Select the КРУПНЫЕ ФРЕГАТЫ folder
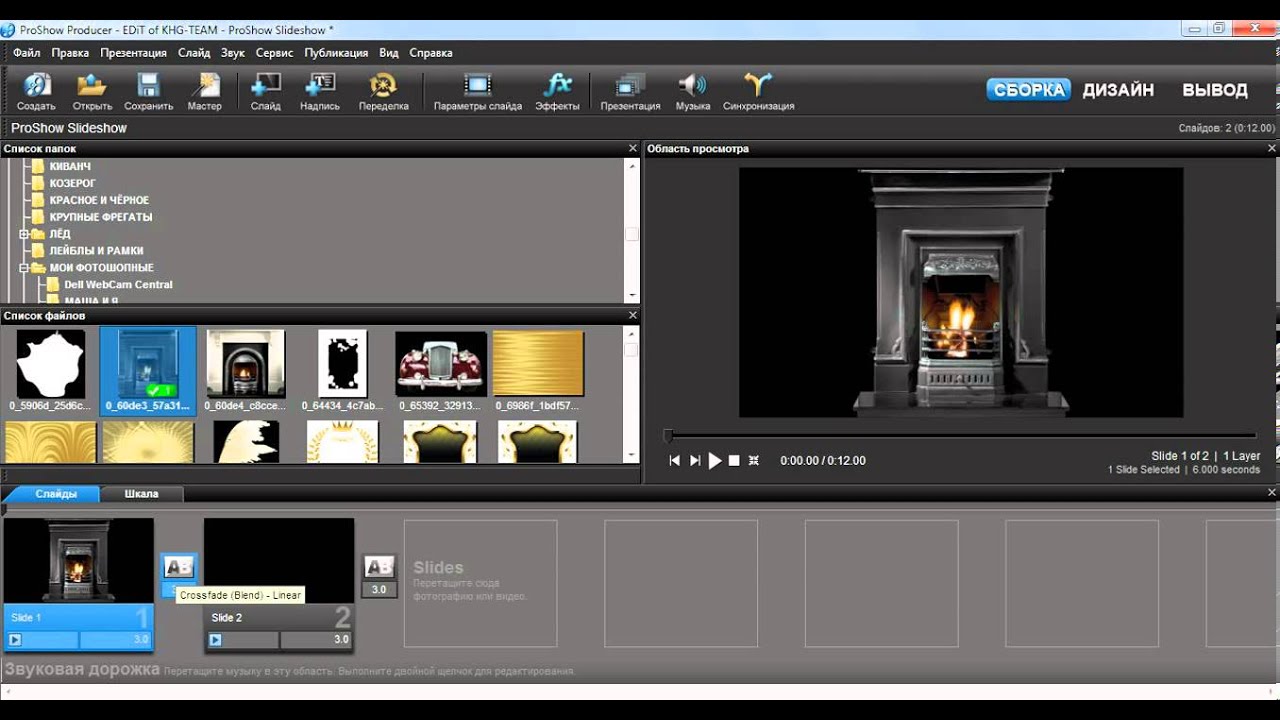The height and width of the screenshot is (720, 1280). tap(100, 217)
